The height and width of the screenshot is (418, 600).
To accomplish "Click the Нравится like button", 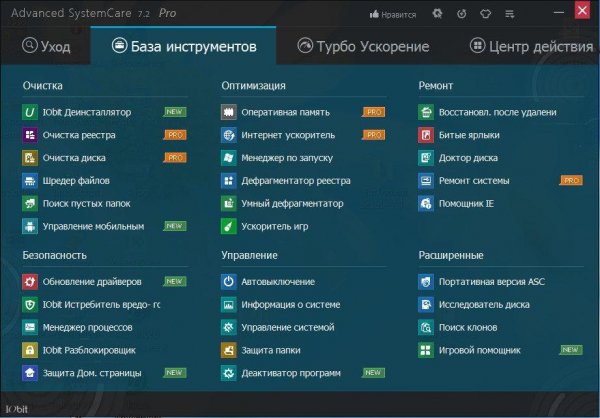I will 393,15.
